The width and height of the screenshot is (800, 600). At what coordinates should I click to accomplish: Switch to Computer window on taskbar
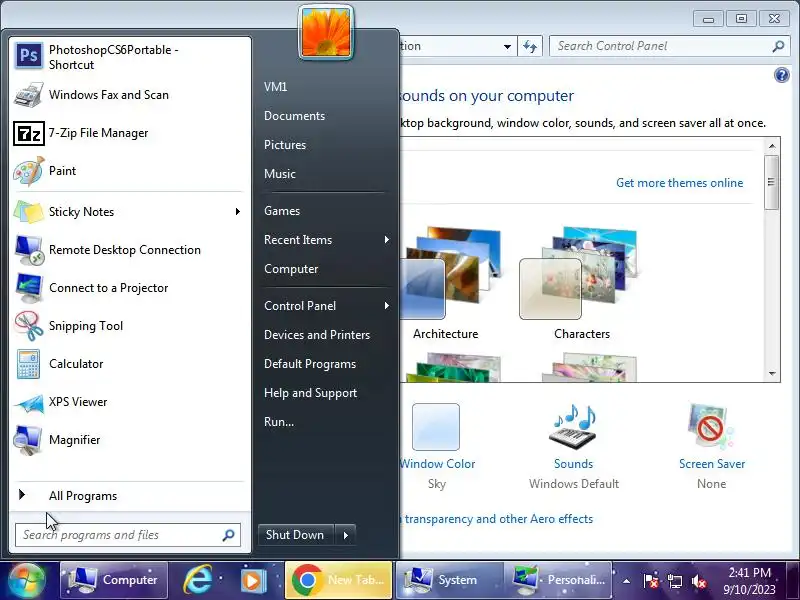(114, 580)
